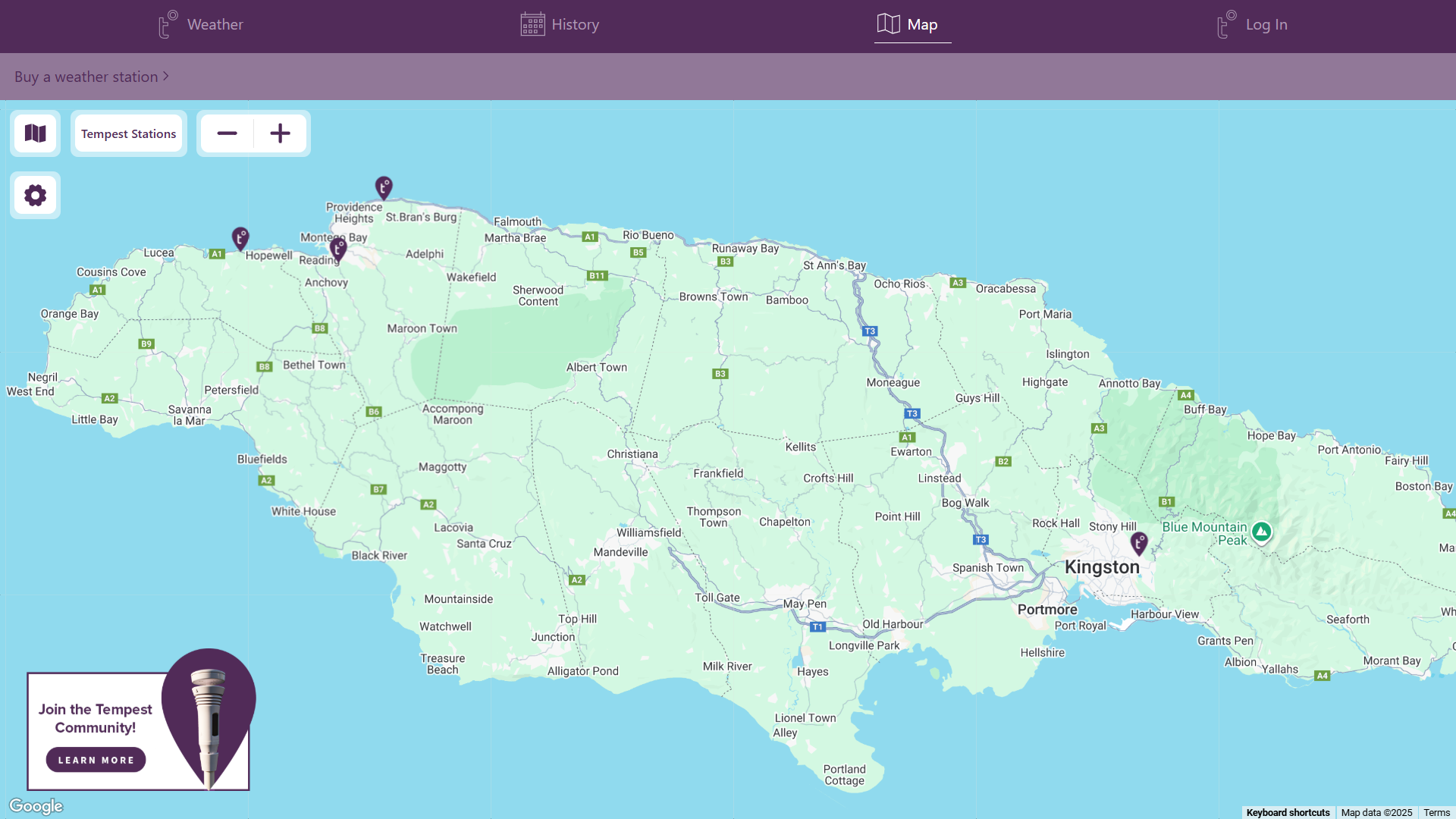Expand the Buy a weather station link
The image size is (1456, 819).
(x=91, y=77)
